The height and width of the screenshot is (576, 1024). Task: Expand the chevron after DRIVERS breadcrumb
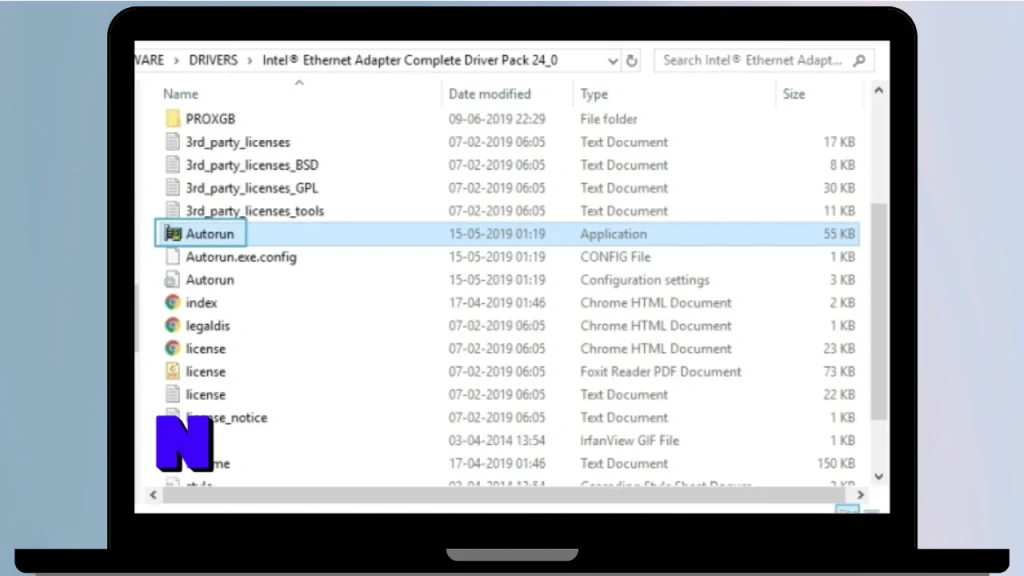[x=249, y=61]
